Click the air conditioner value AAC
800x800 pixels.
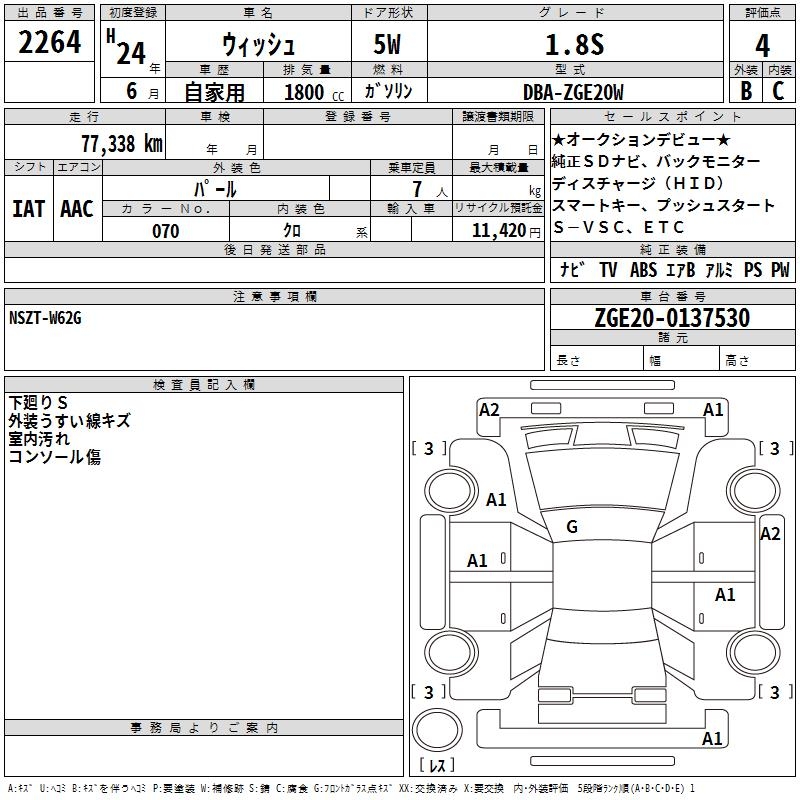tap(77, 209)
